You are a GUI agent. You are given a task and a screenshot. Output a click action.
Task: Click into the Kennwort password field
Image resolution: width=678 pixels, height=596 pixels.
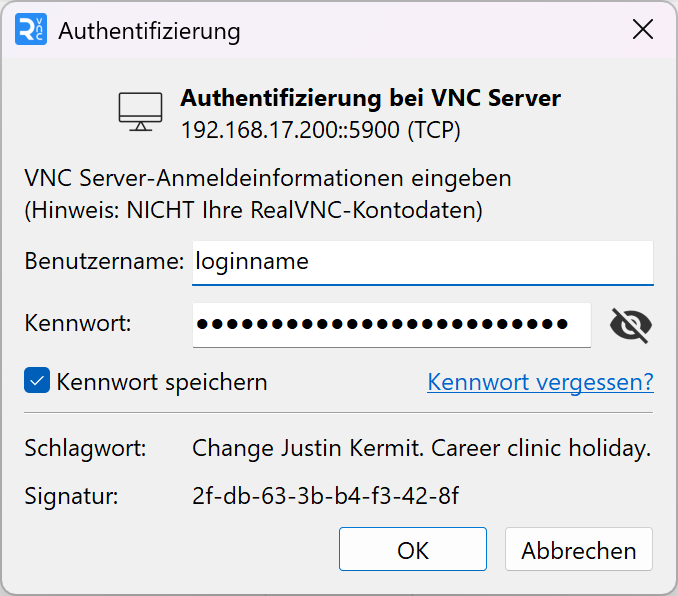click(x=391, y=324)
